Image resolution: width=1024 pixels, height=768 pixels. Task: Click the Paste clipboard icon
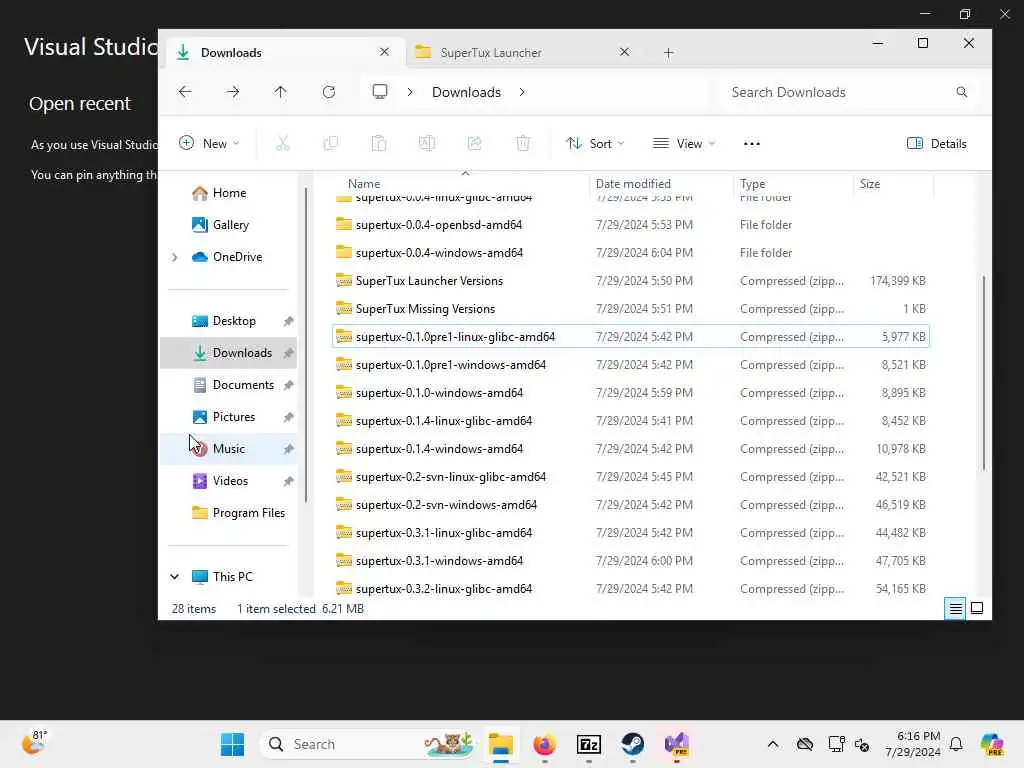[x=379, y=144]
